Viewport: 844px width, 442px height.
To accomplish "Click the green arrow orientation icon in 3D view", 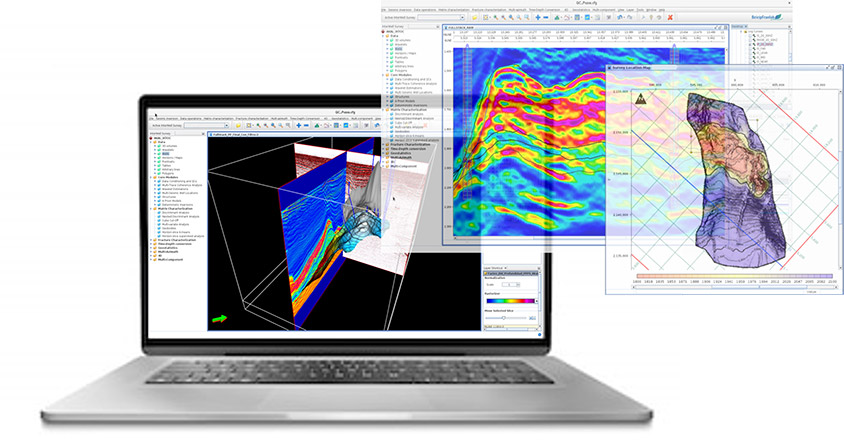I will pos(217,319).
